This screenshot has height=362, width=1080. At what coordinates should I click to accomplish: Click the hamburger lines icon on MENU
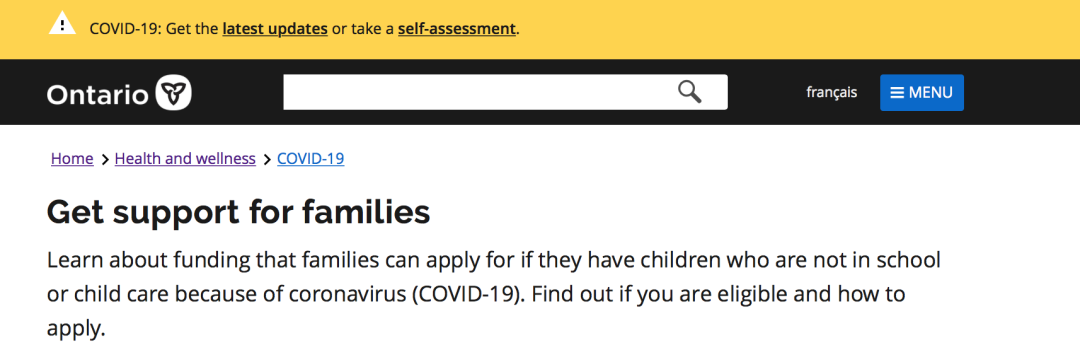897,93
